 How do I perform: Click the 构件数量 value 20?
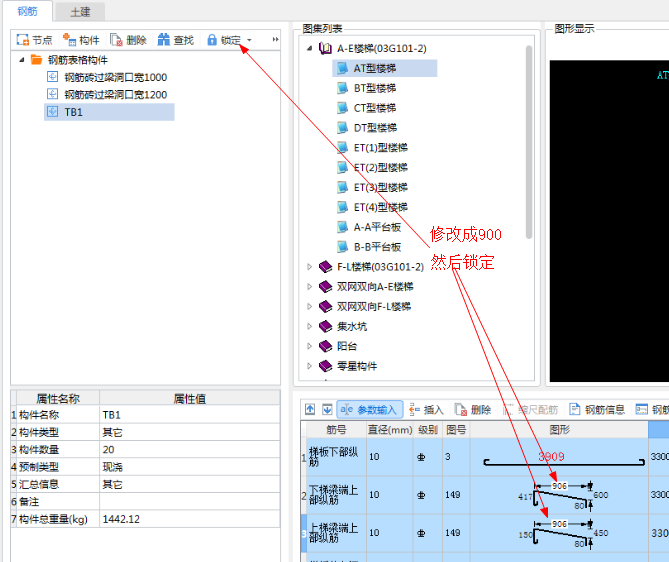click(190, 449)
